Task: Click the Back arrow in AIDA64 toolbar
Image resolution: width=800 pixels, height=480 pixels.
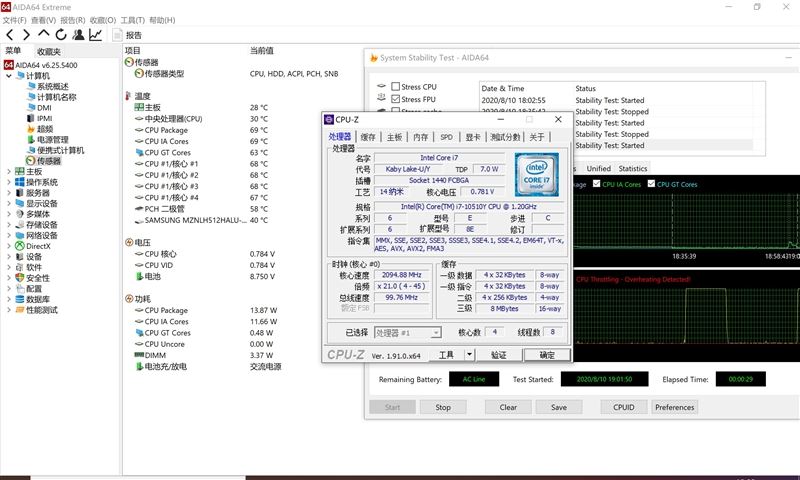Action: click(9, 35)
